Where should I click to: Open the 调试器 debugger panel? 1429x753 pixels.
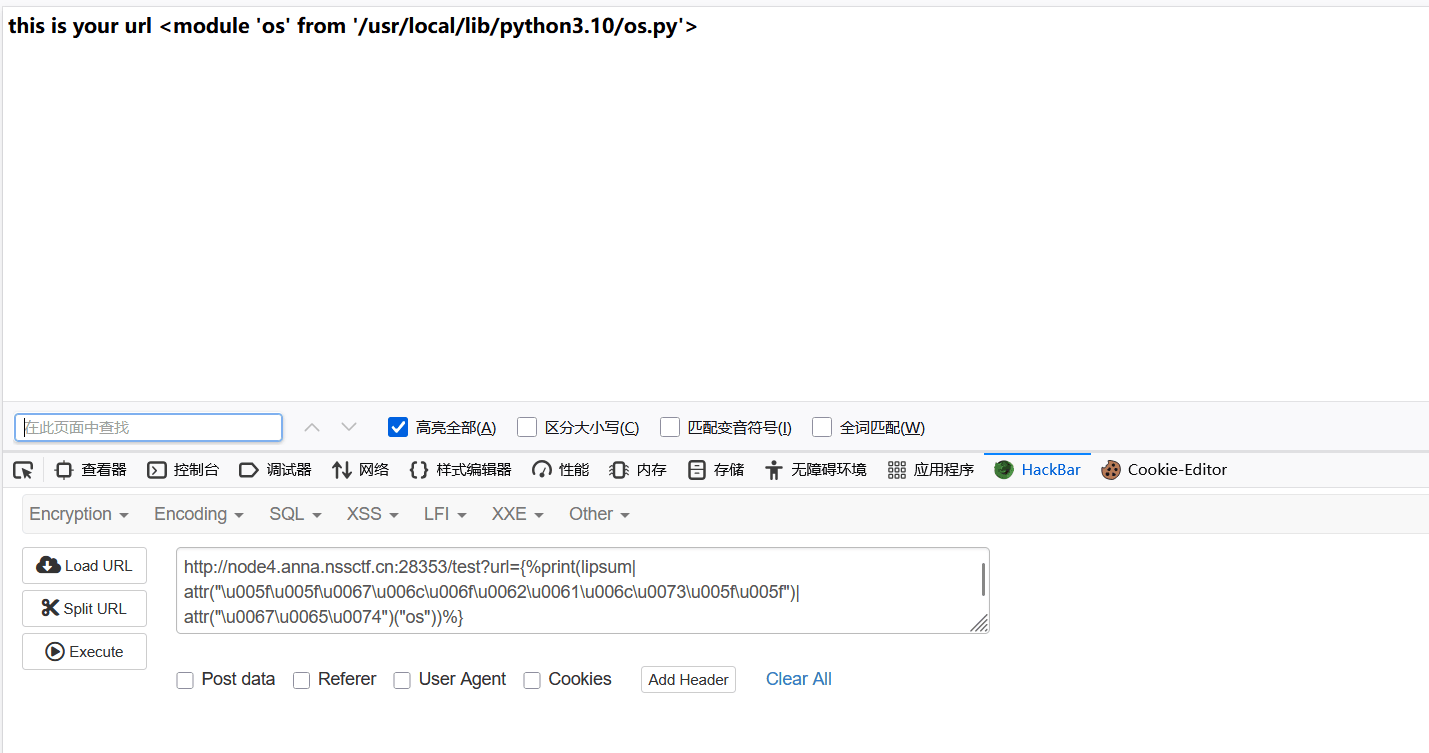coord(275,470)
